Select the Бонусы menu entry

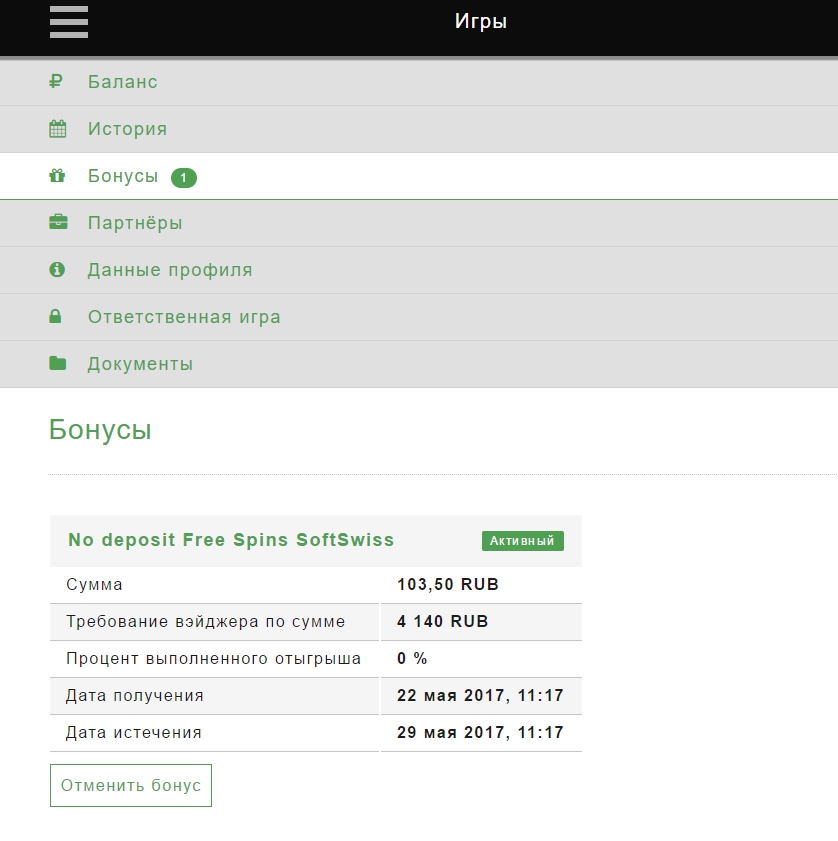(123, 176)
